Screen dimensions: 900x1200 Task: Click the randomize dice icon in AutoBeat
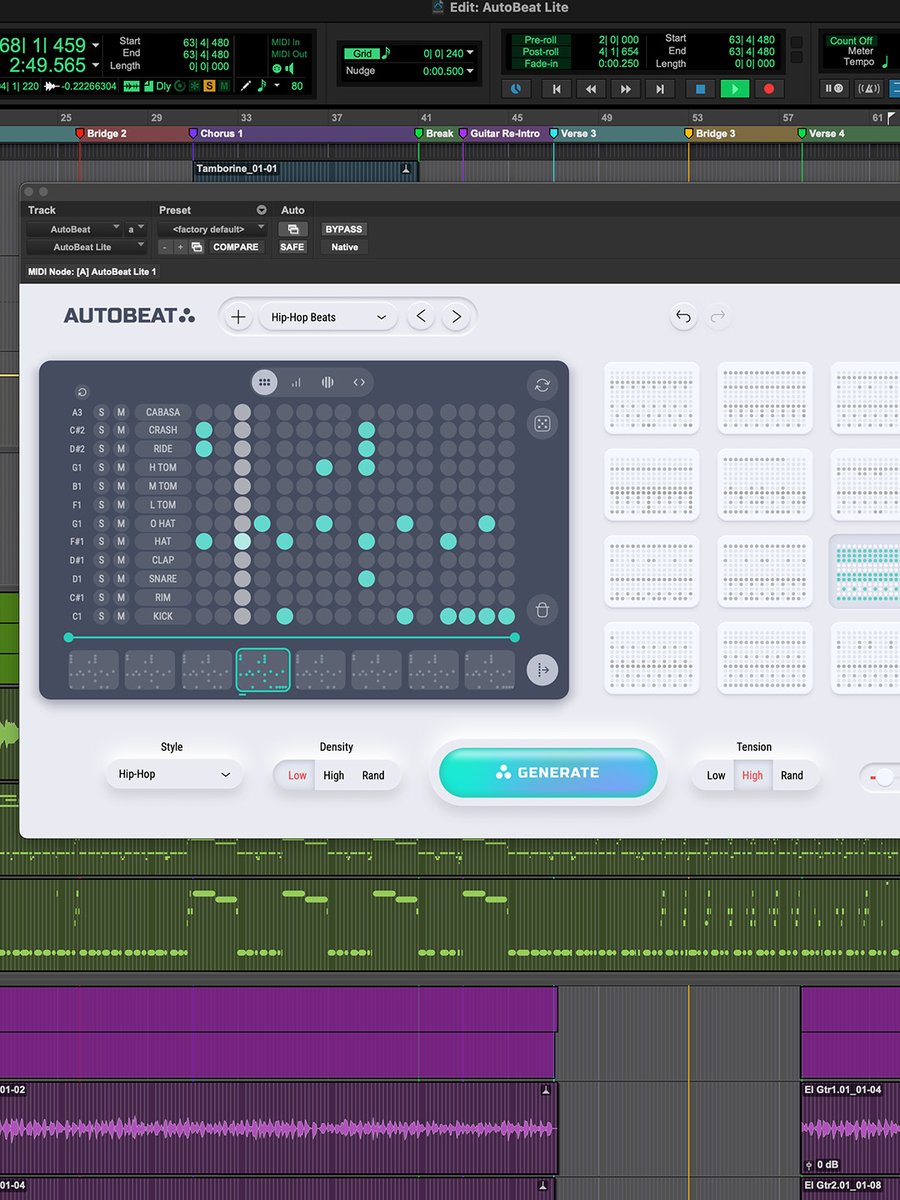pos(541,425)
